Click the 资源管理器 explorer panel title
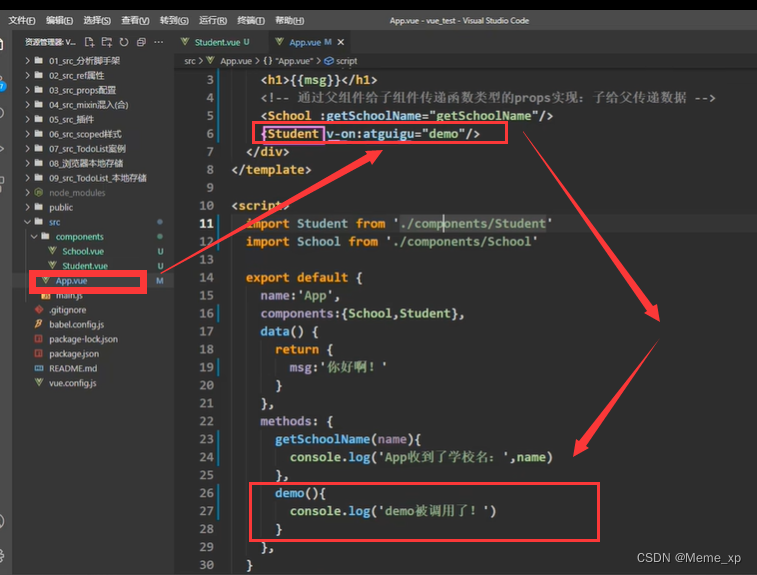The width and height of the screenshot is (757, 575). pyautogui.click(x=50, y=42)
